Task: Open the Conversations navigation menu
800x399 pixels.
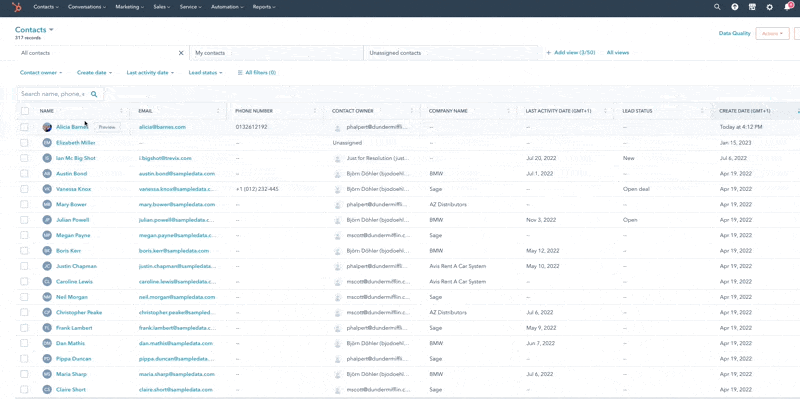Action: (87, 7)
